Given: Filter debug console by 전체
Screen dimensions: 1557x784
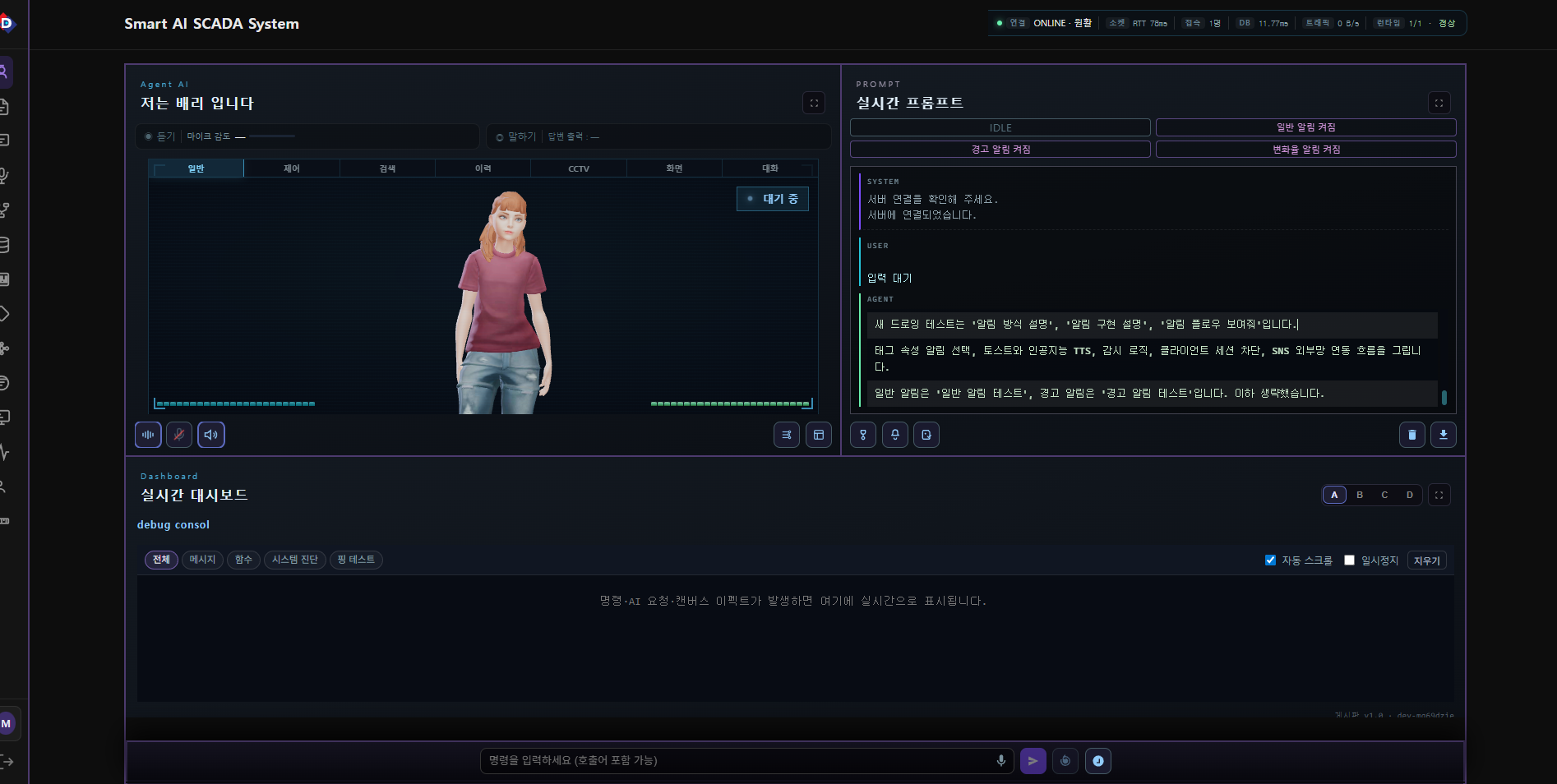Looking at the screenshot, I should click(161, 560).
